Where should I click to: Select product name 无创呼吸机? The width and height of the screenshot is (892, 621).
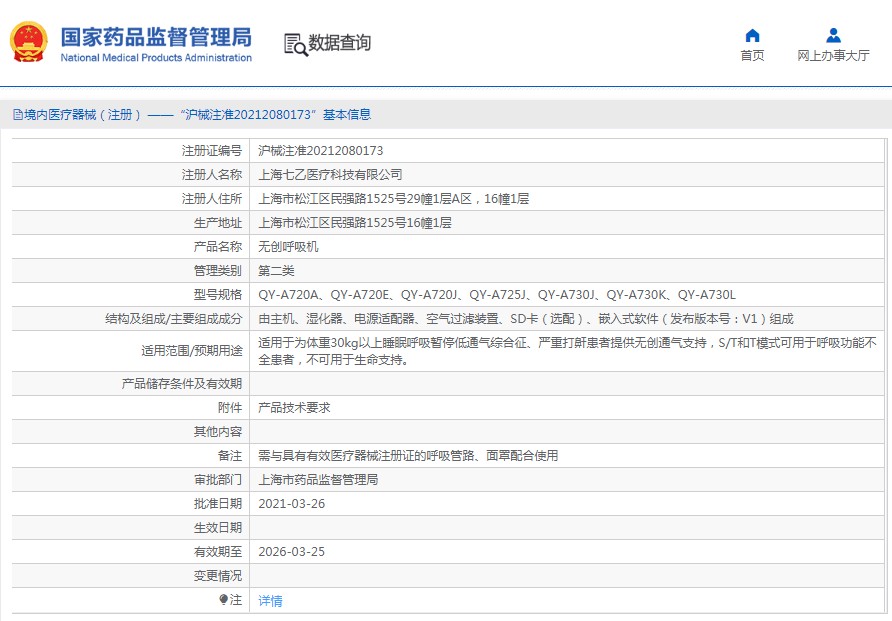288,246
